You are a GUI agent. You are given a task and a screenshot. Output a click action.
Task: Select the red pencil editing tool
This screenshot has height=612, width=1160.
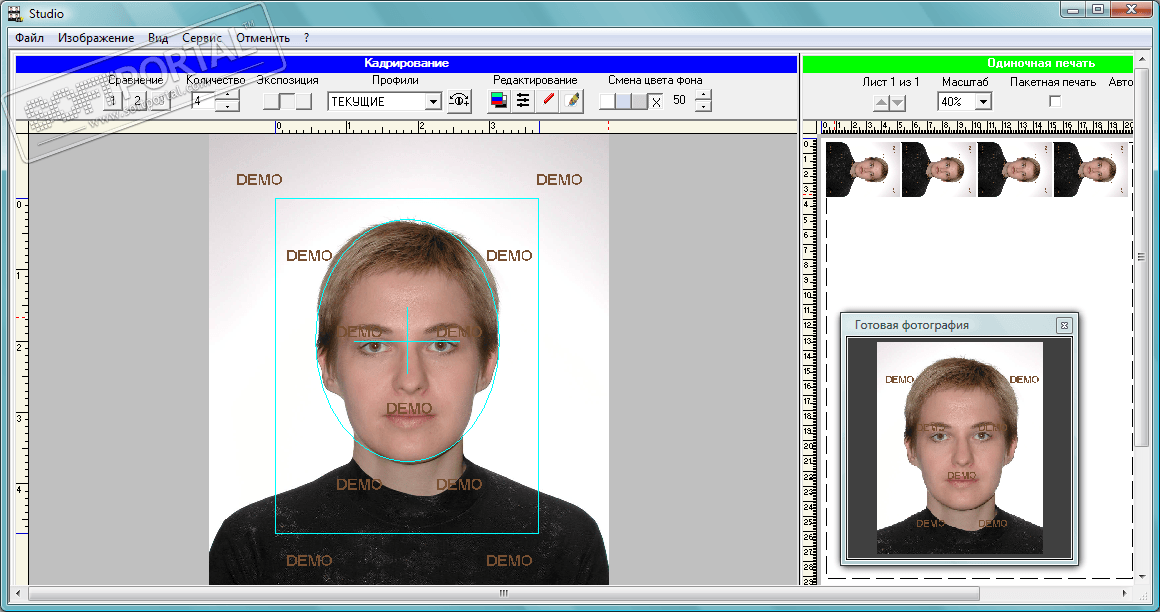tap(548, 101)
